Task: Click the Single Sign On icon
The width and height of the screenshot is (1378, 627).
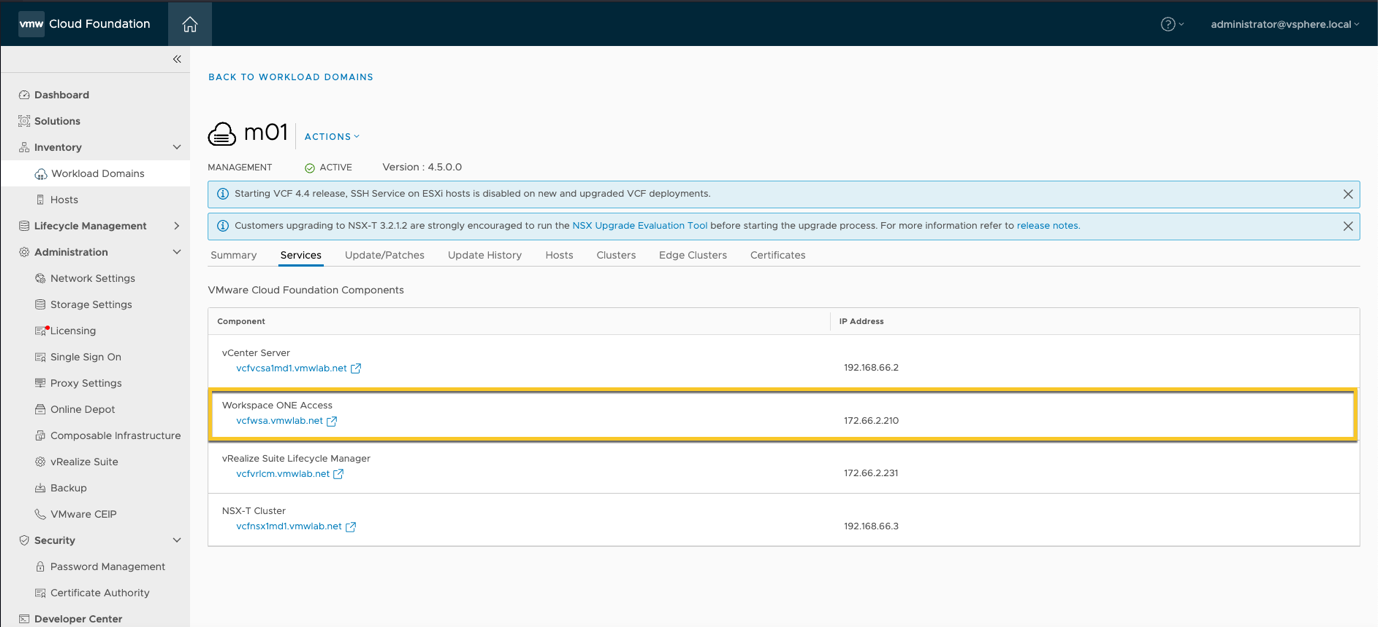Action: tap(40, 357)
